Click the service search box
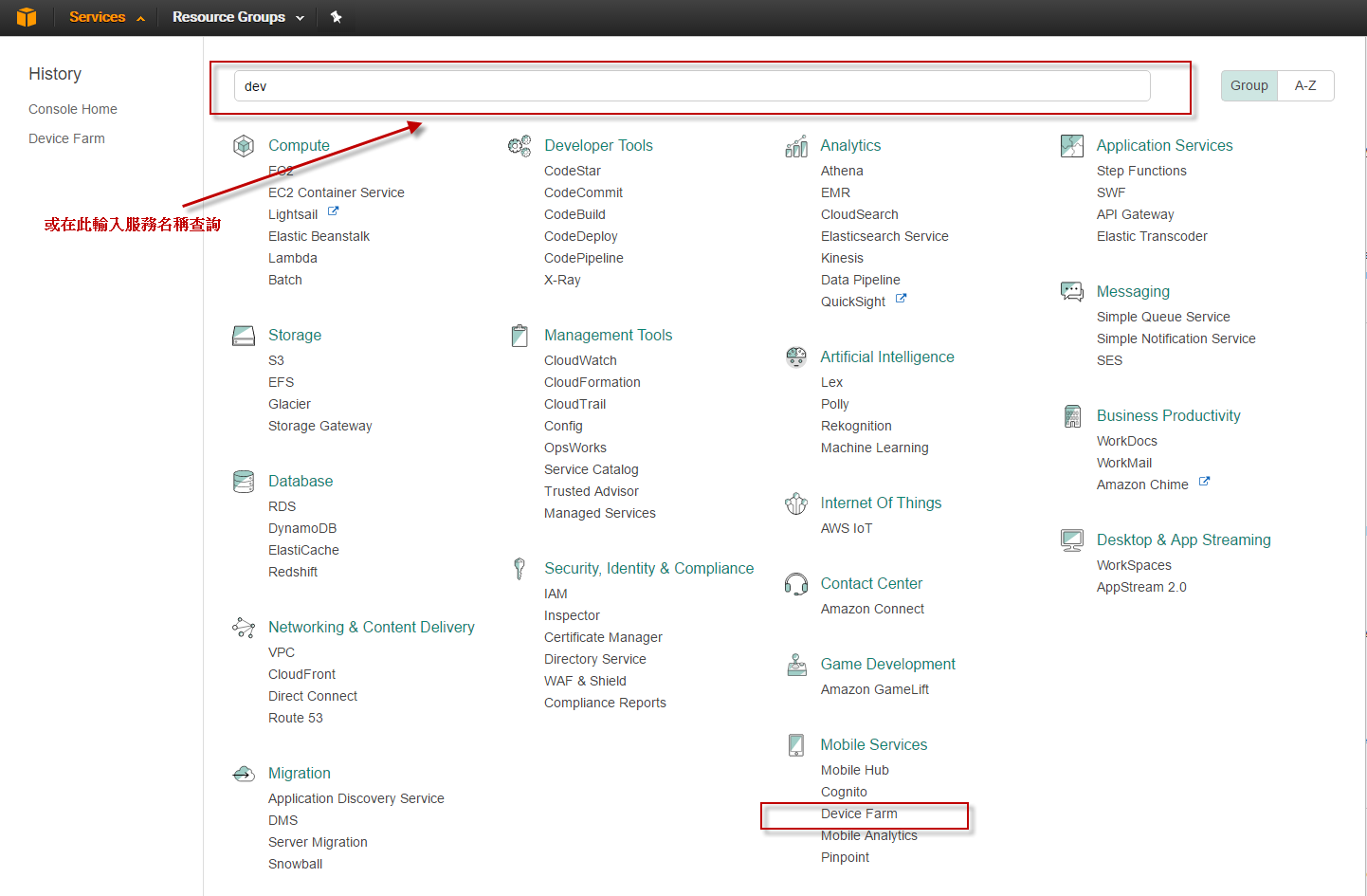Screen dimensions: 1367x896 coord(692,86)
